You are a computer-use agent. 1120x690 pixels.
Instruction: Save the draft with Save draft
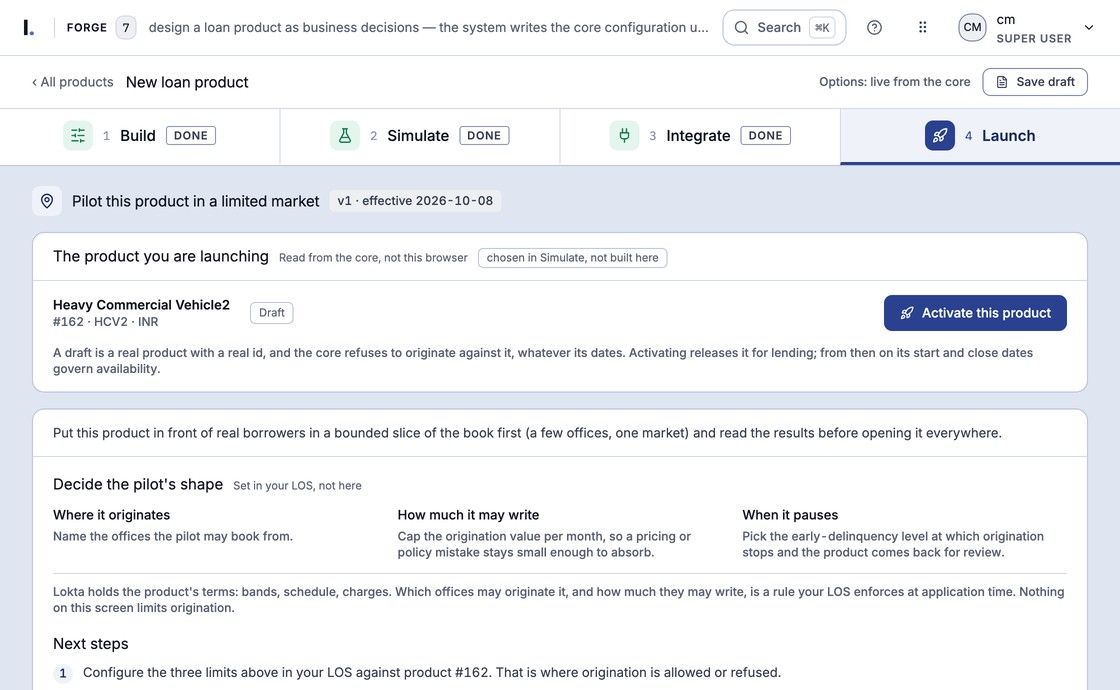(x=1035, y=82)
